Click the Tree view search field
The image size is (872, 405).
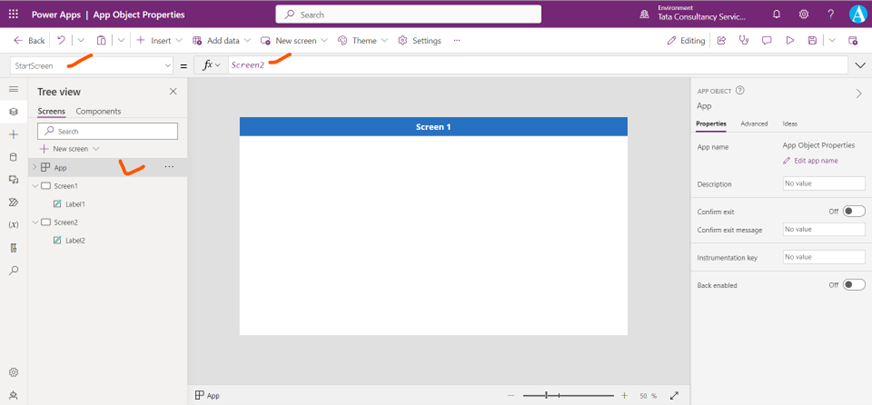pos(108,131)
